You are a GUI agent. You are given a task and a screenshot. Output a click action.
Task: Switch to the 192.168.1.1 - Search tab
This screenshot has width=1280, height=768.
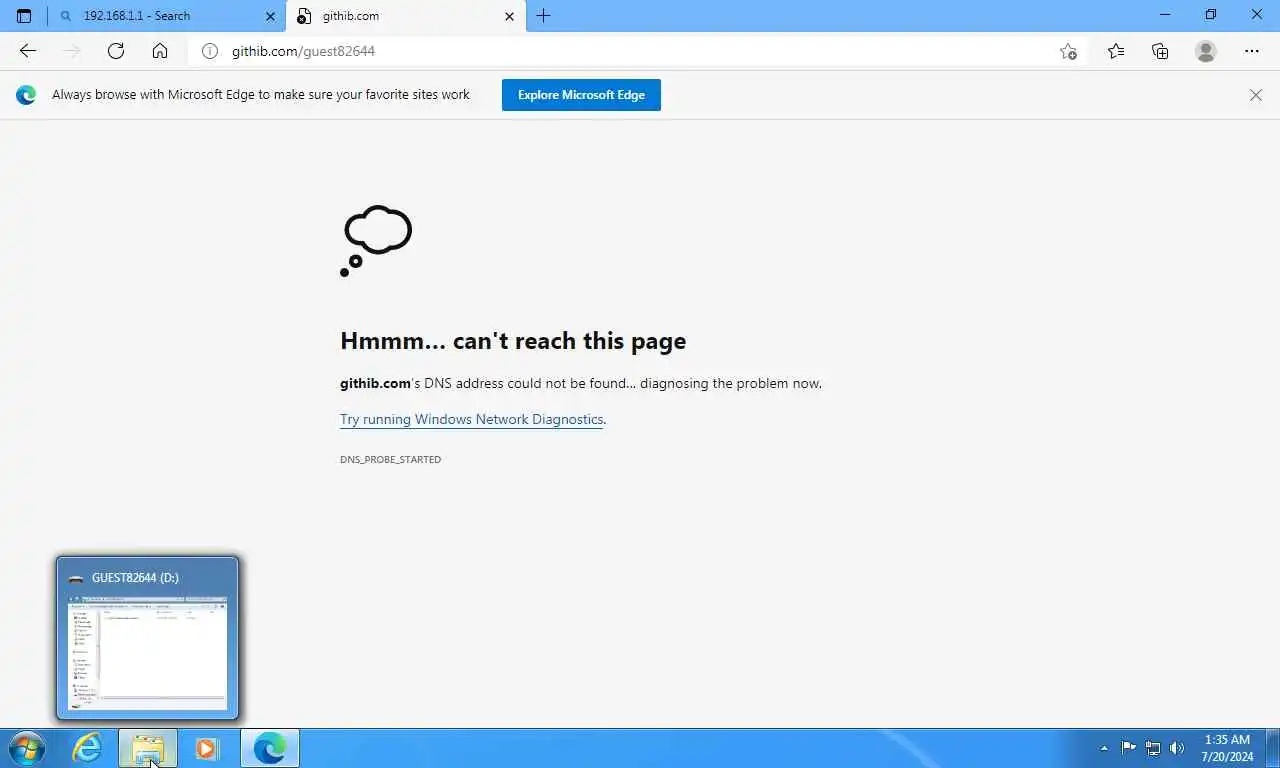(167, 16)
